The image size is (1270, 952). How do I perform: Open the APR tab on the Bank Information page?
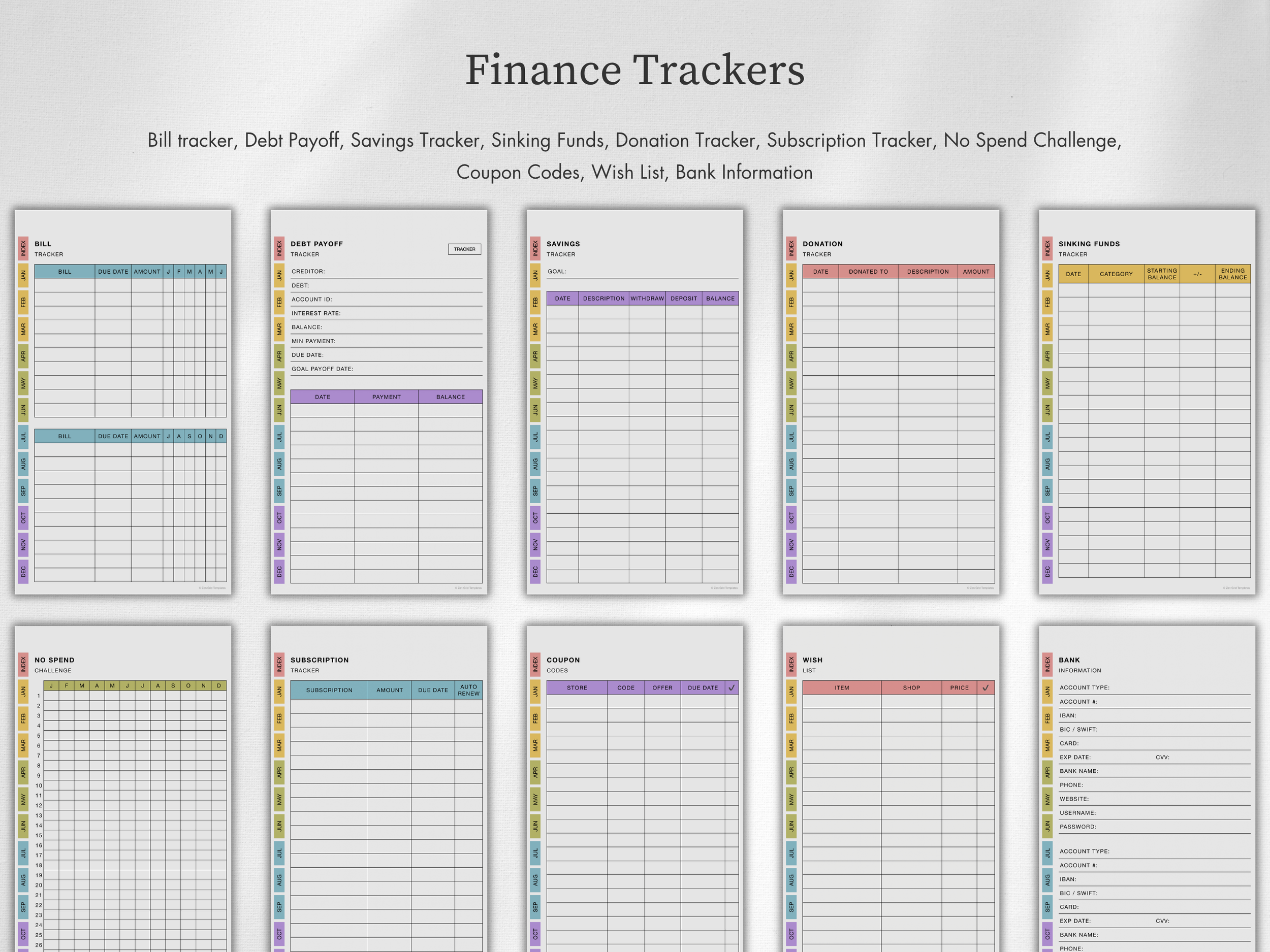(x=1048, y=772)
